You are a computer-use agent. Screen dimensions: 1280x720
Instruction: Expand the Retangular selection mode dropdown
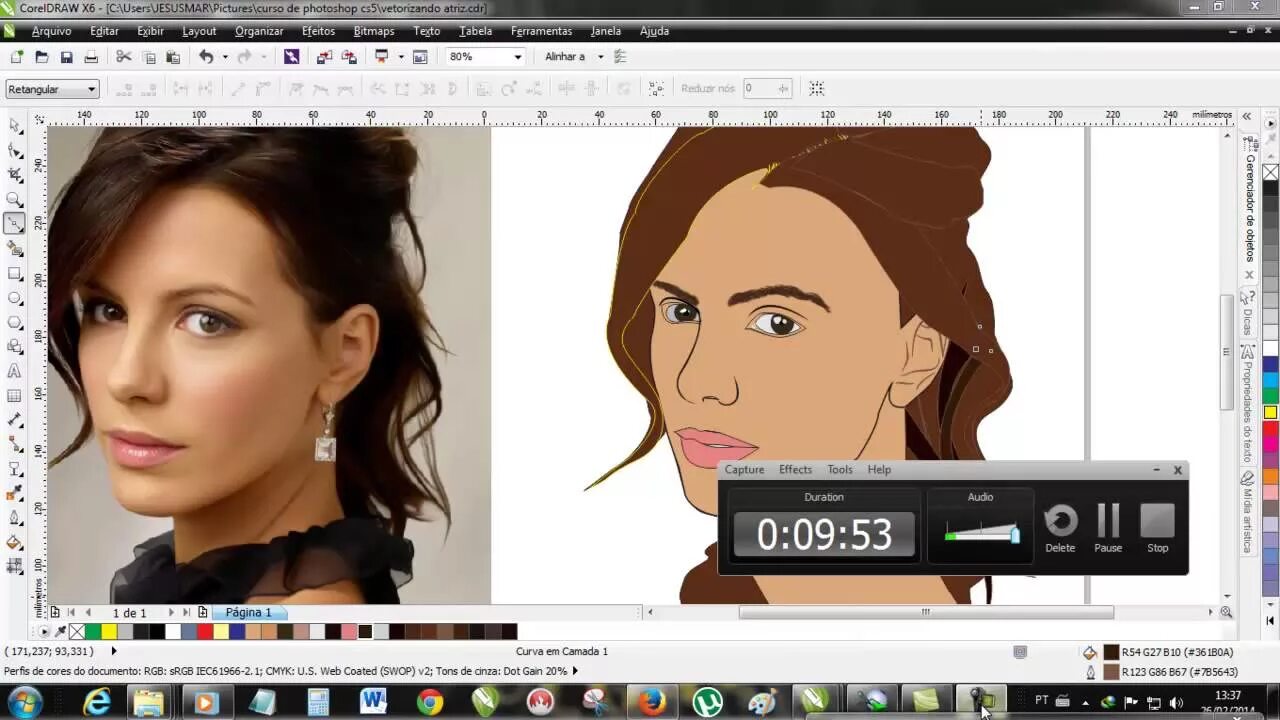click(x=91, y=89)
